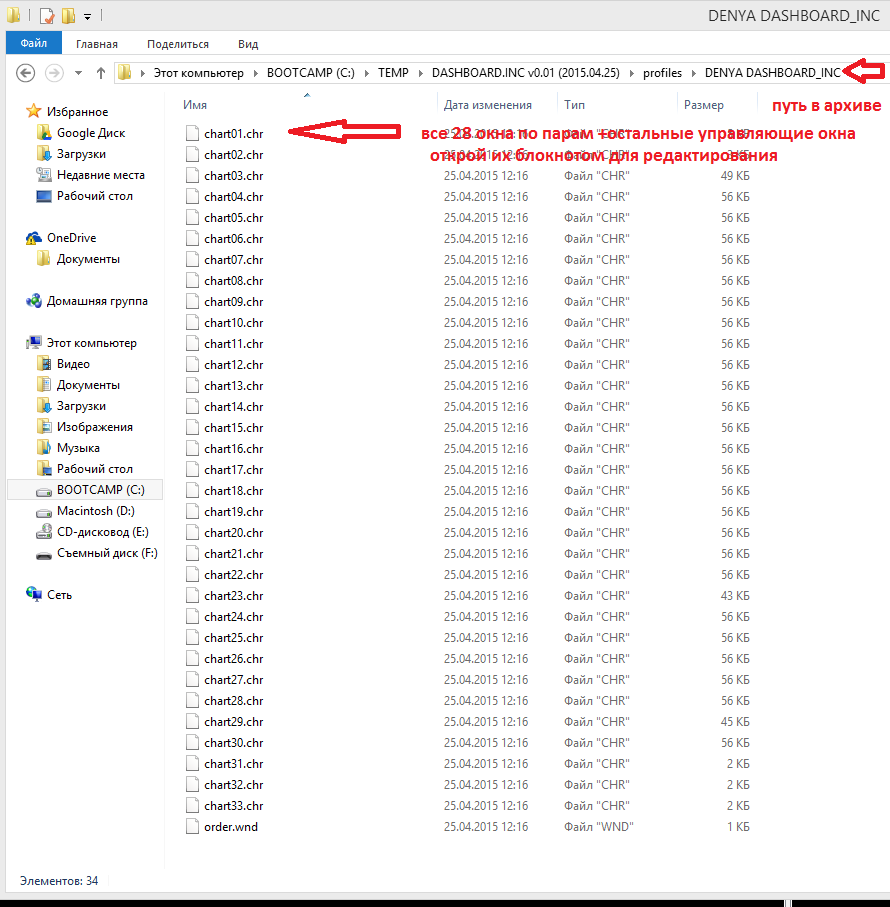Select Избранное in navigation pane
Screen dimensions: 890x907
(77, 112)
